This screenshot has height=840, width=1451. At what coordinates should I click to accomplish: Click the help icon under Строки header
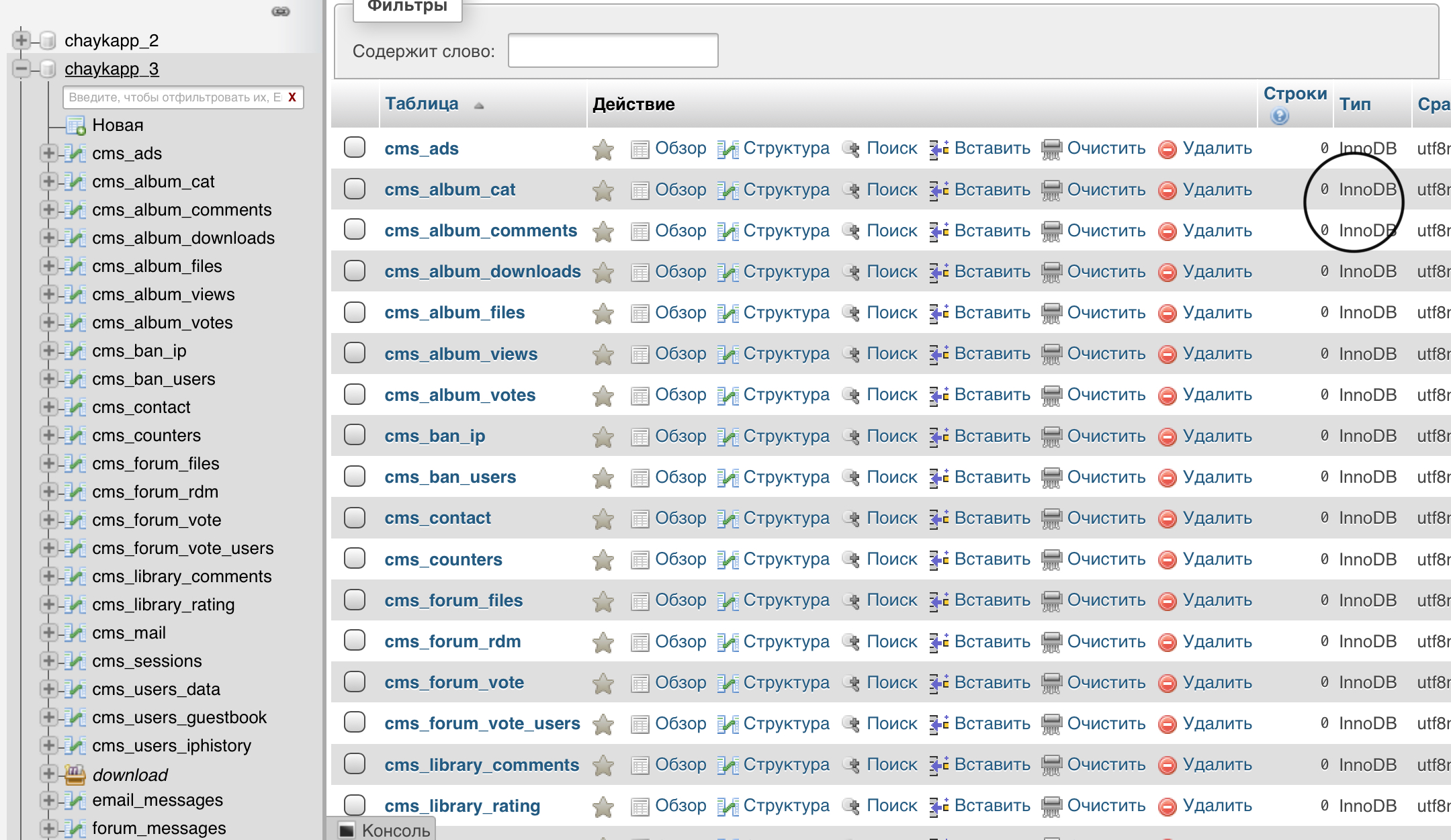tap(1280, 116)
